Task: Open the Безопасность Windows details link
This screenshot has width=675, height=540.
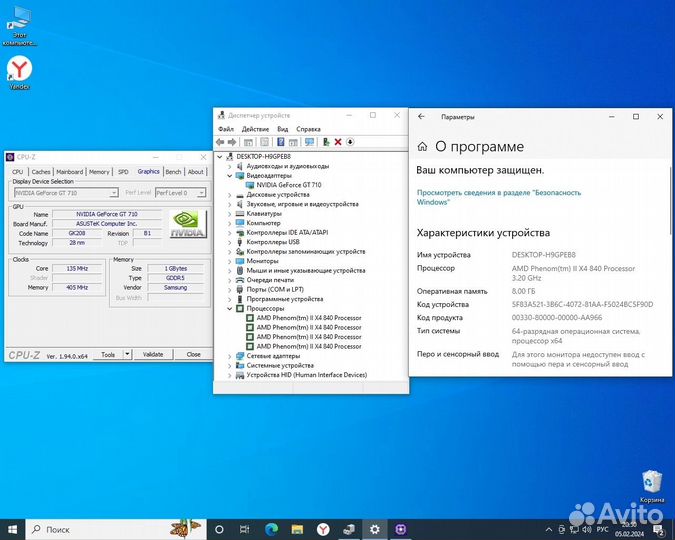Action: [x=499, y=197]
